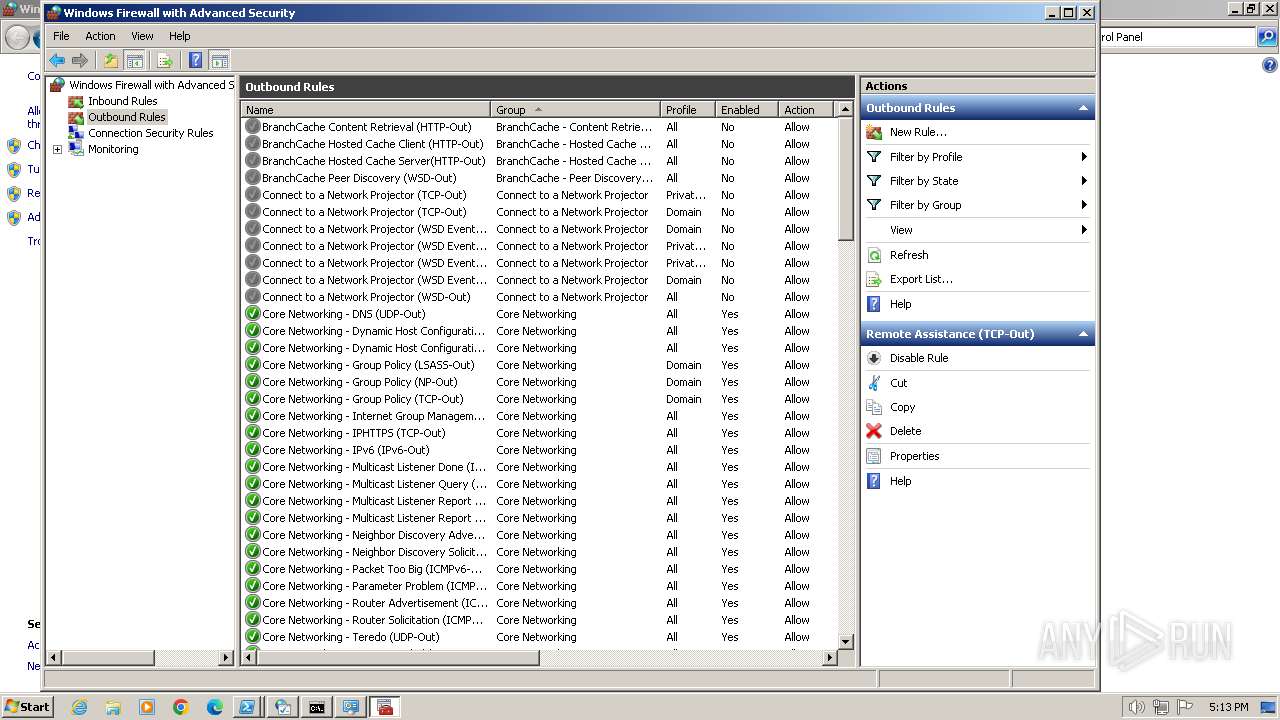The height and width of the screenshot is (720, 1280).
Task: Click Help under Remote Assistance actions
Action: tap(900, 481)
